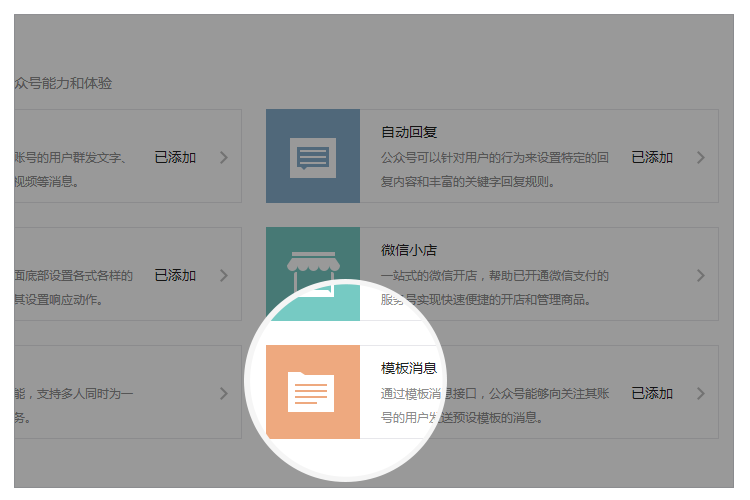Open the 微信小店 title link
The height and width of the screenshot is (500, 750).
[x=409, y=250]
